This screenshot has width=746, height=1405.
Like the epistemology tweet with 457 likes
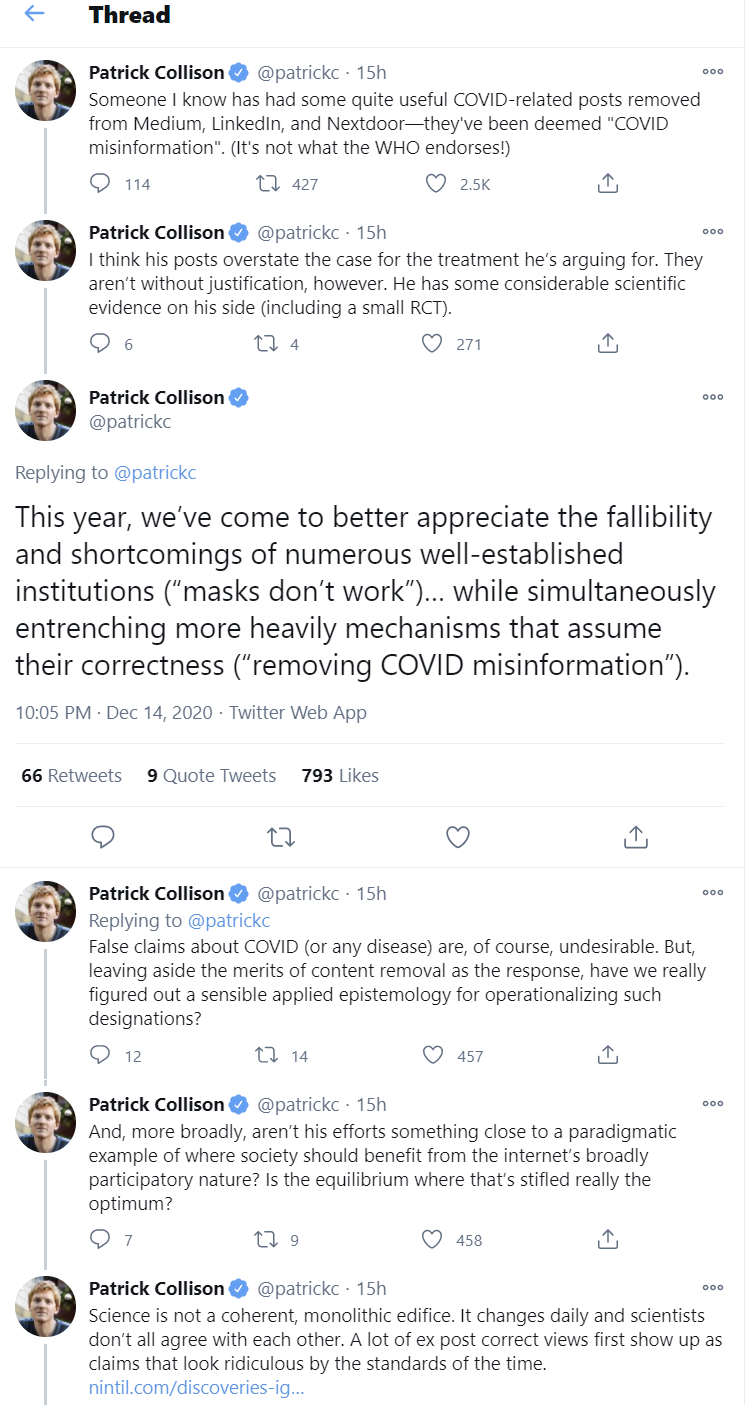click(432, 1055)
